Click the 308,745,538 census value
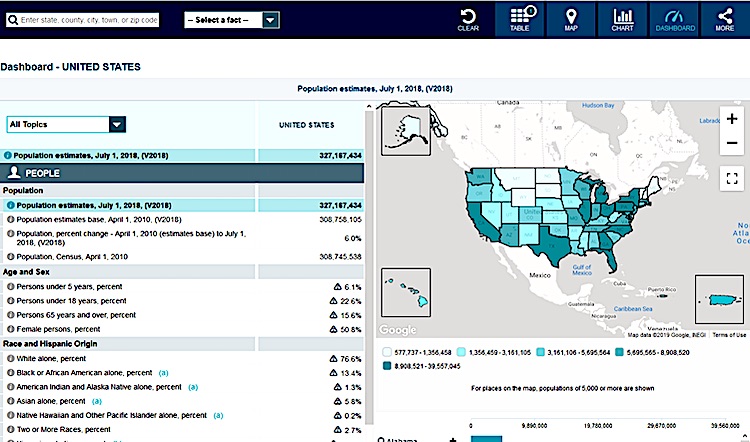 [340, 257]
